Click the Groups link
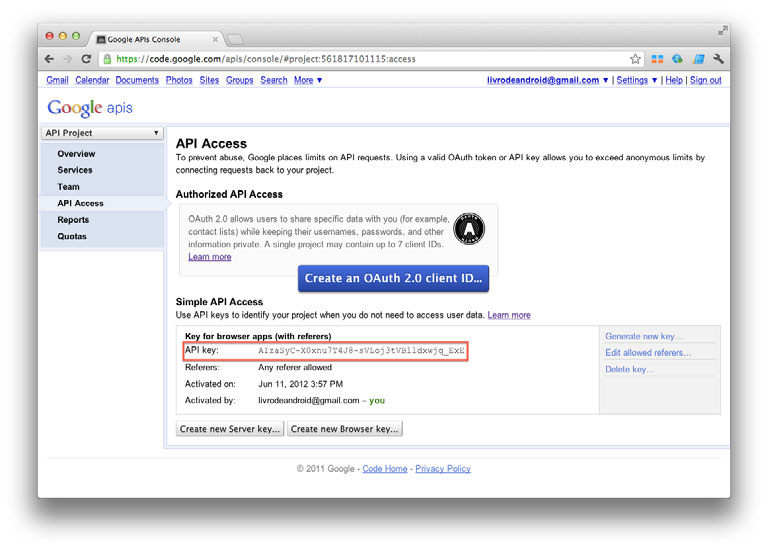This screenshot has height=550, width=768. [x=240, y=80]
